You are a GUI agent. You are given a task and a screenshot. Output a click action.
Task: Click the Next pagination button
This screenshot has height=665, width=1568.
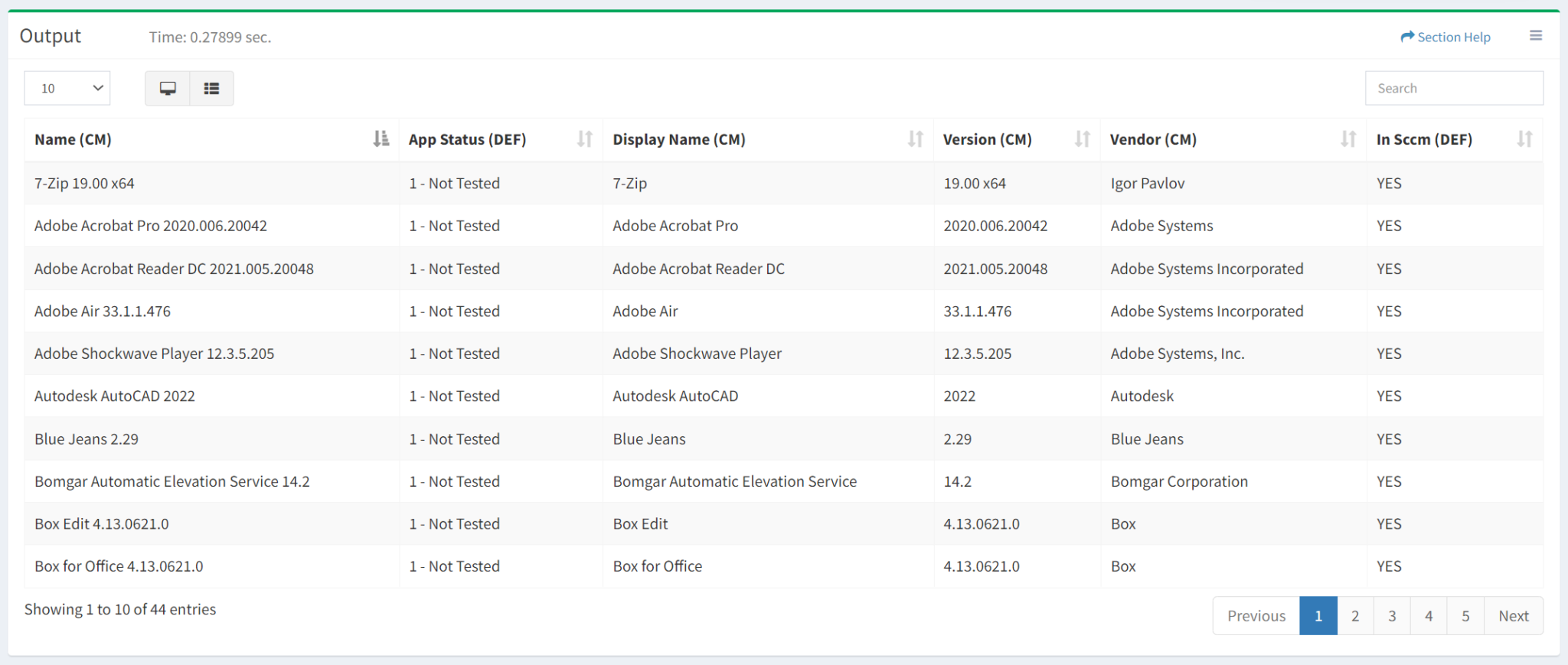(1513, 616)
